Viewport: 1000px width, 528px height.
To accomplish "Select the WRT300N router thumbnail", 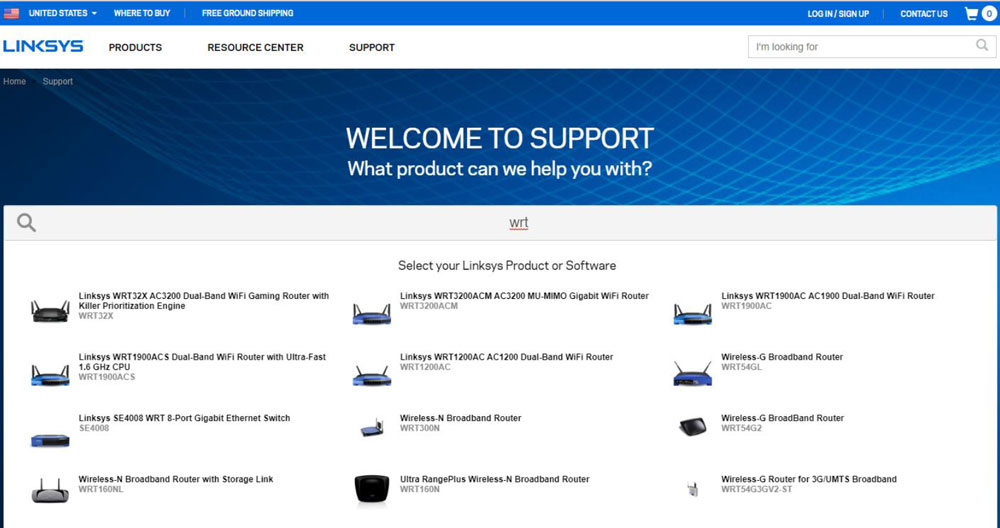I will click(x=372, y=427).
